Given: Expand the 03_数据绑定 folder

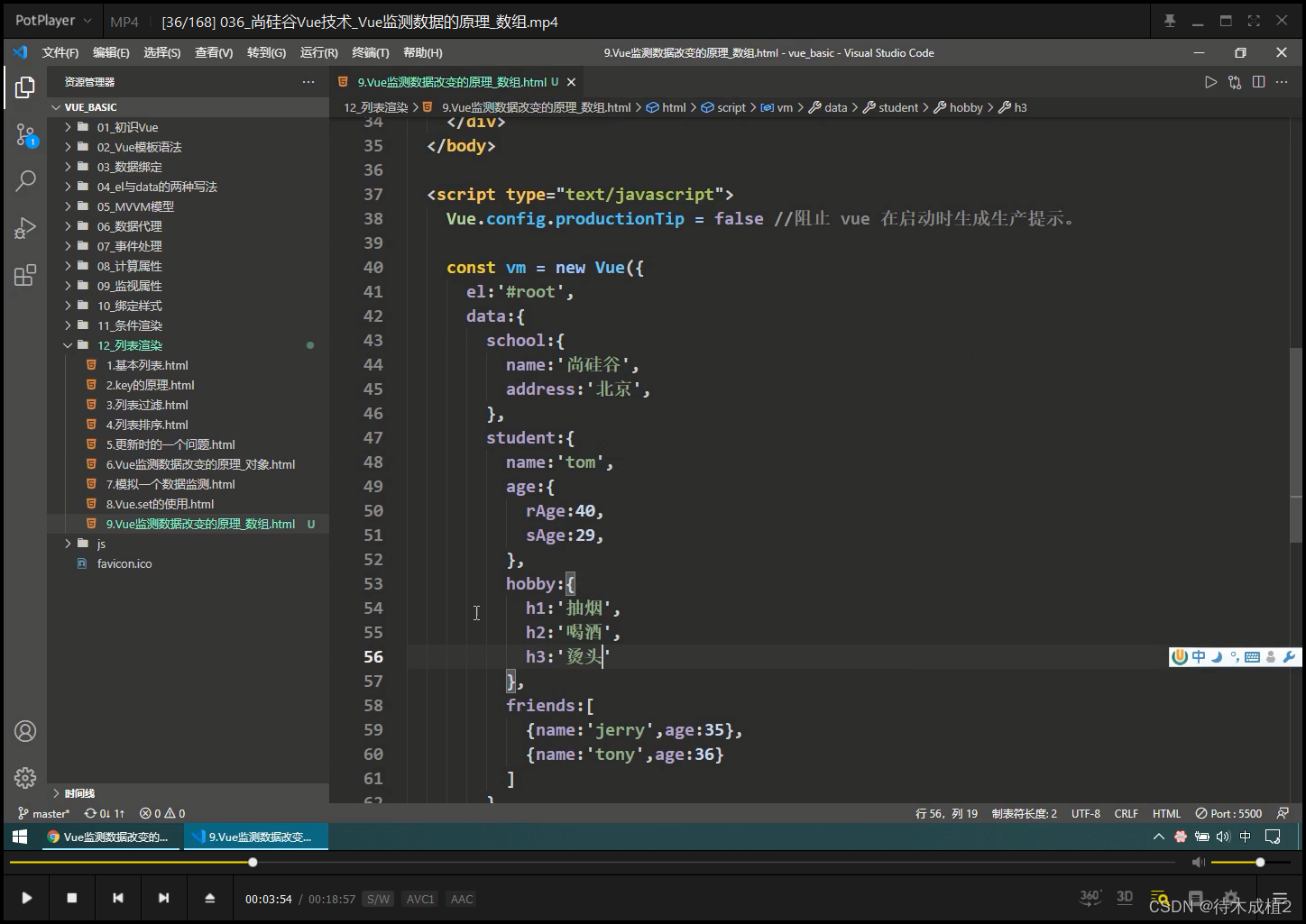Looking at the screenshot, I should coord(68,167).
